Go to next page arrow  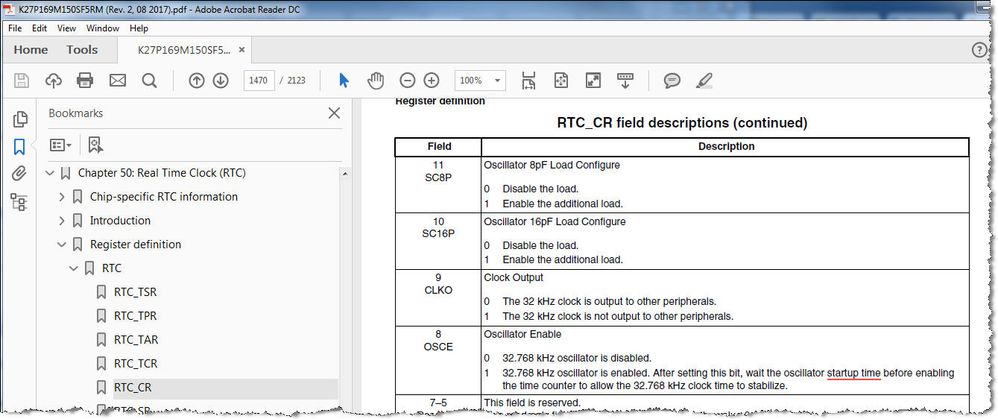click(220, 80)
